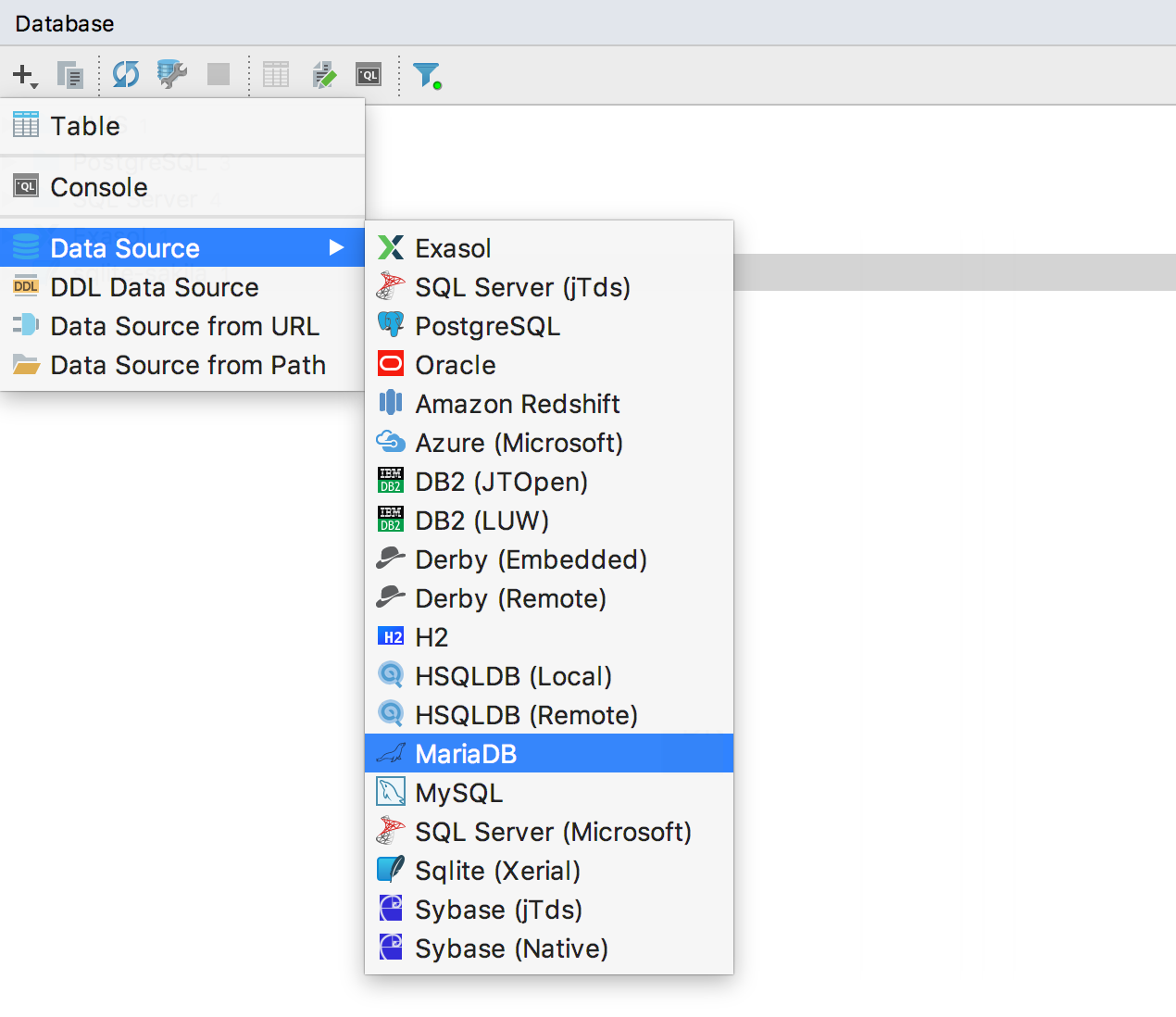Select Sybase (Native) data source
The height and width of the screenshot is (1017, 1176).
pyautogui.click(x=549, y=948)
